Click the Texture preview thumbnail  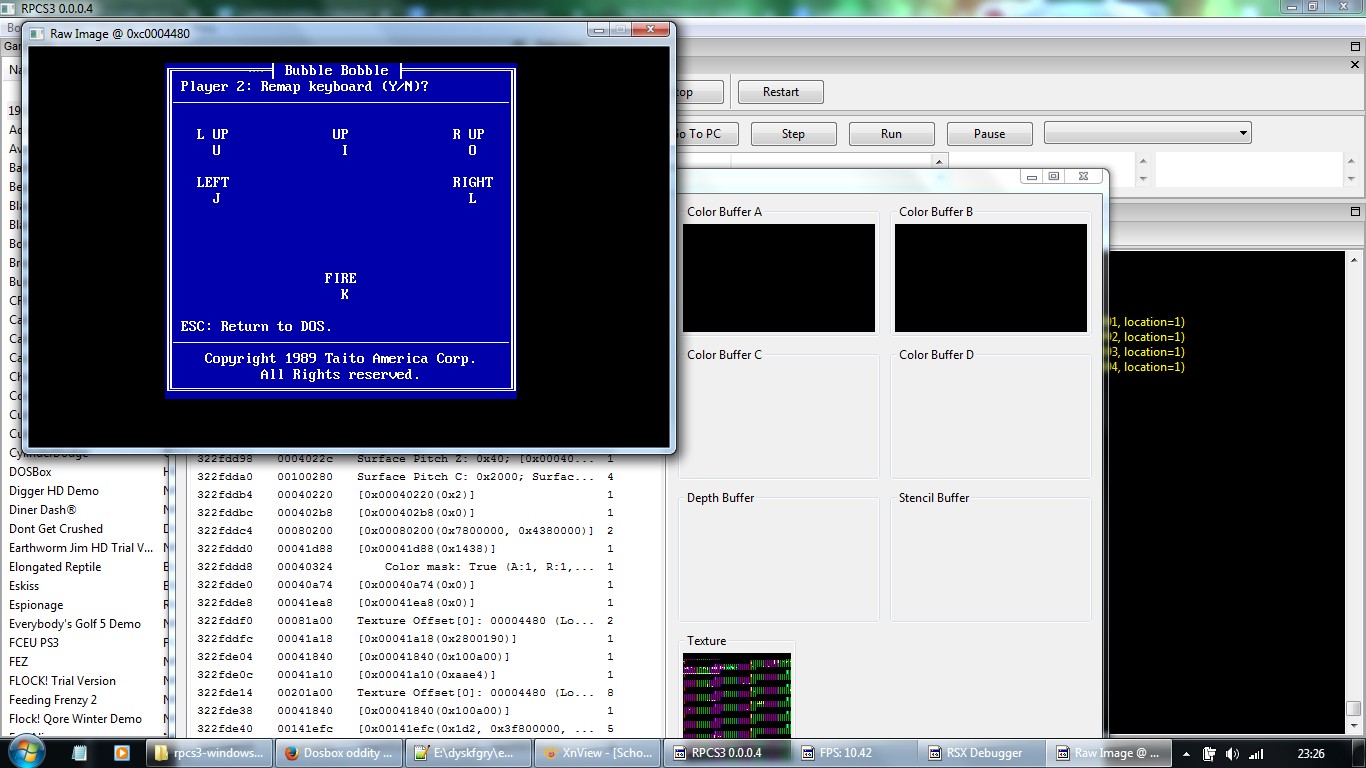(x=737, y=696)
